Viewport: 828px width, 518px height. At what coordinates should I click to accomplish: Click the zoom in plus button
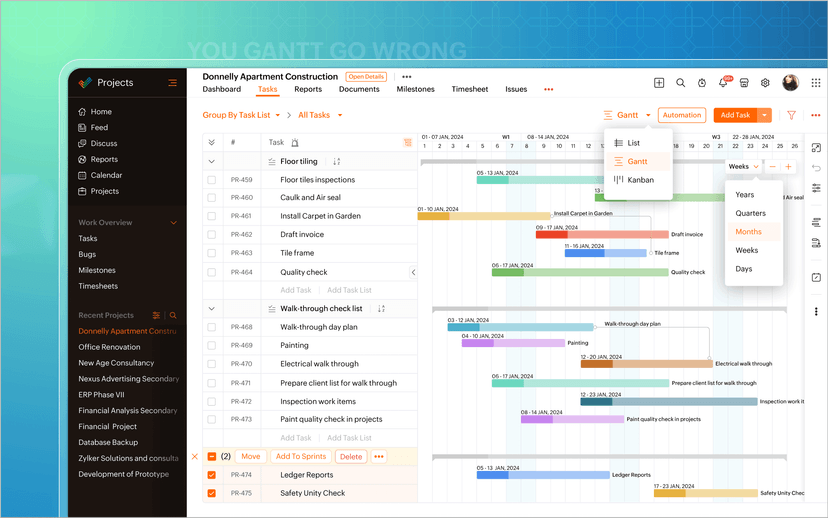(x=788, y=167)
